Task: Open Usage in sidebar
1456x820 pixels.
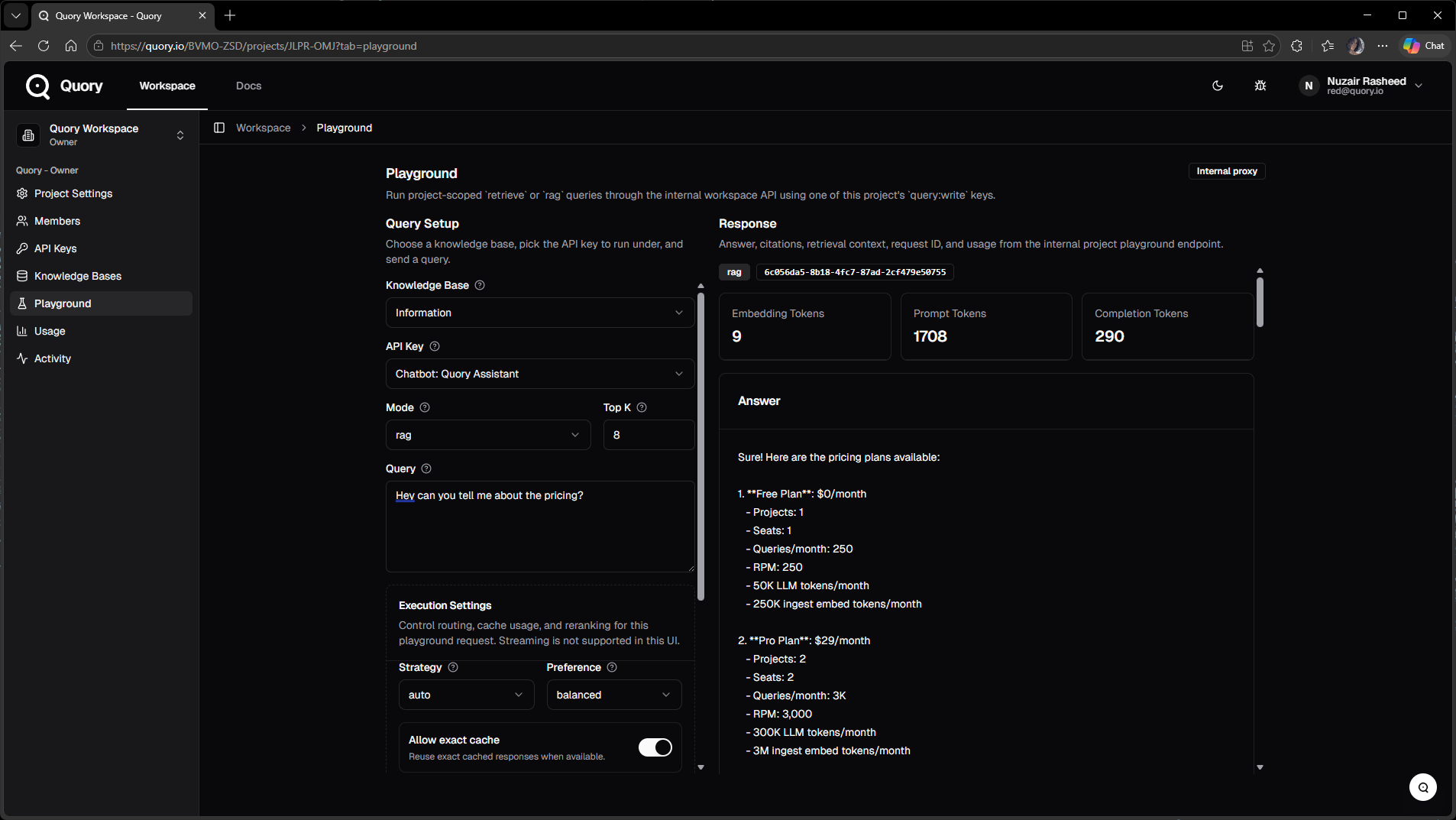Action: [x=101, y=331]
